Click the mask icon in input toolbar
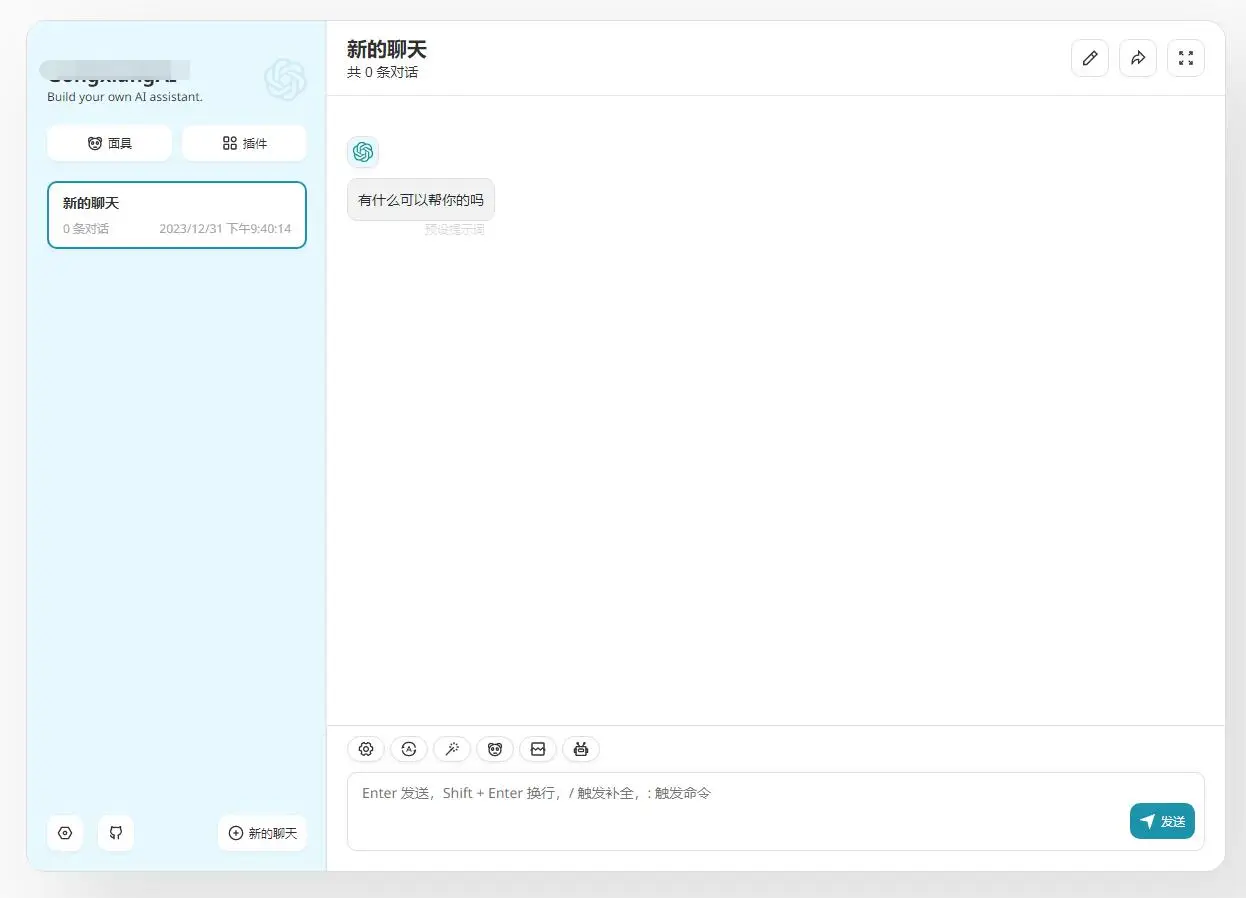 coord(495,749)
